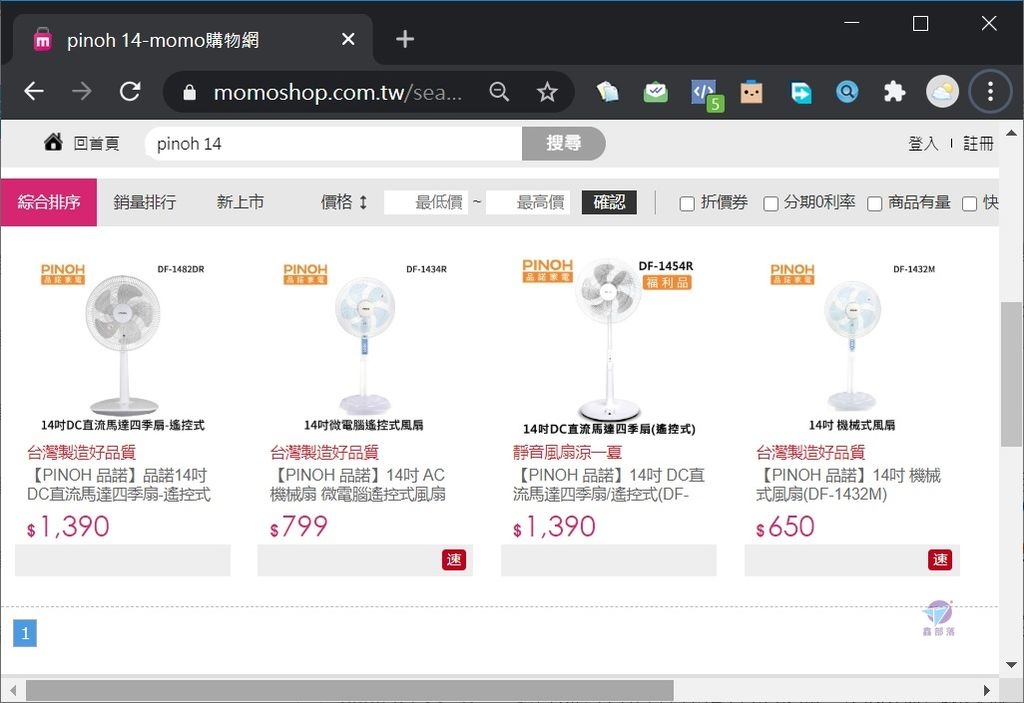Bookmark this page with the star
1024x703 pixels.
[547, 91]
